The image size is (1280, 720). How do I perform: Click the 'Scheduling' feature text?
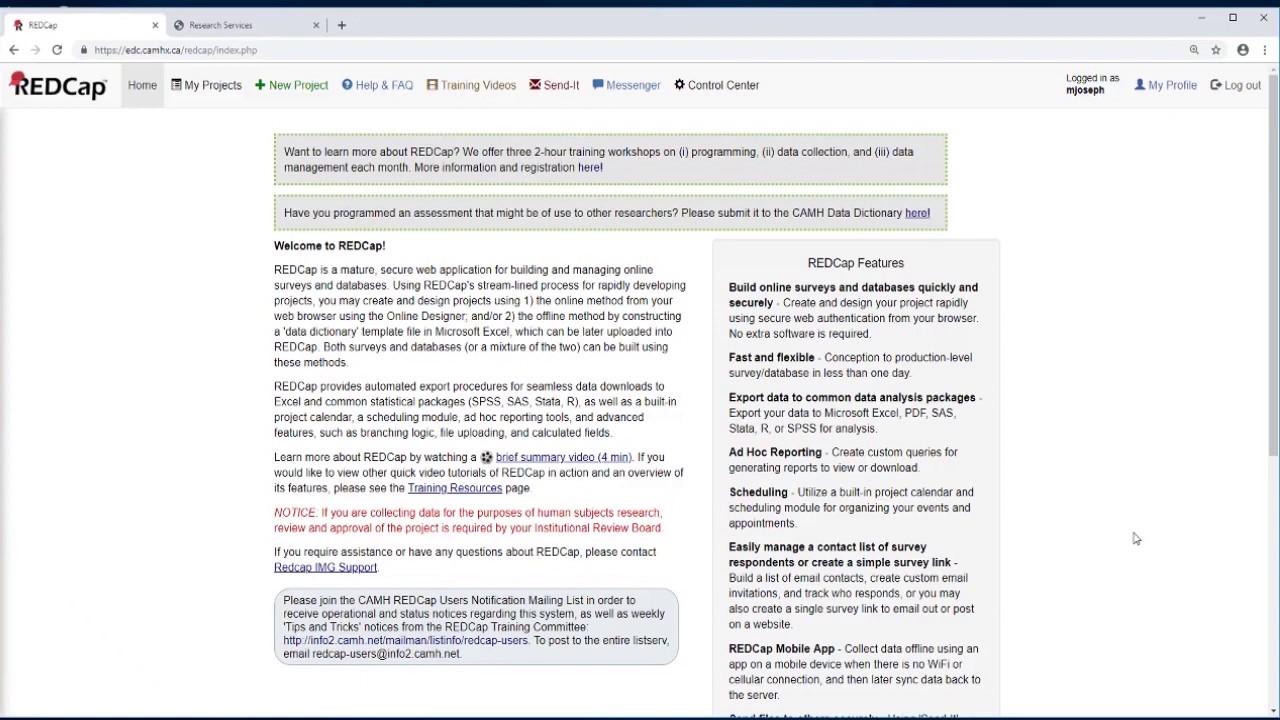(x=758, y=492)
